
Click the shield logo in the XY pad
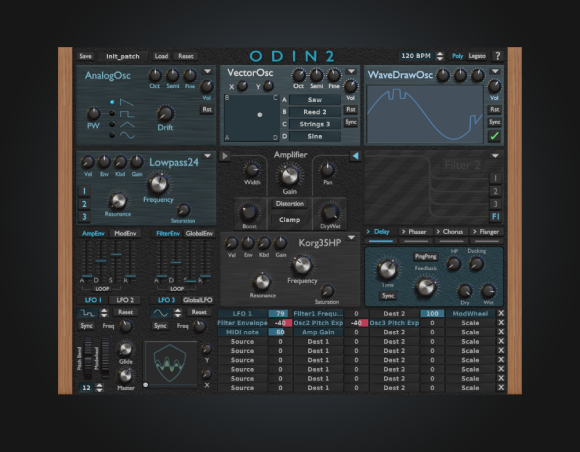point(169,363)
